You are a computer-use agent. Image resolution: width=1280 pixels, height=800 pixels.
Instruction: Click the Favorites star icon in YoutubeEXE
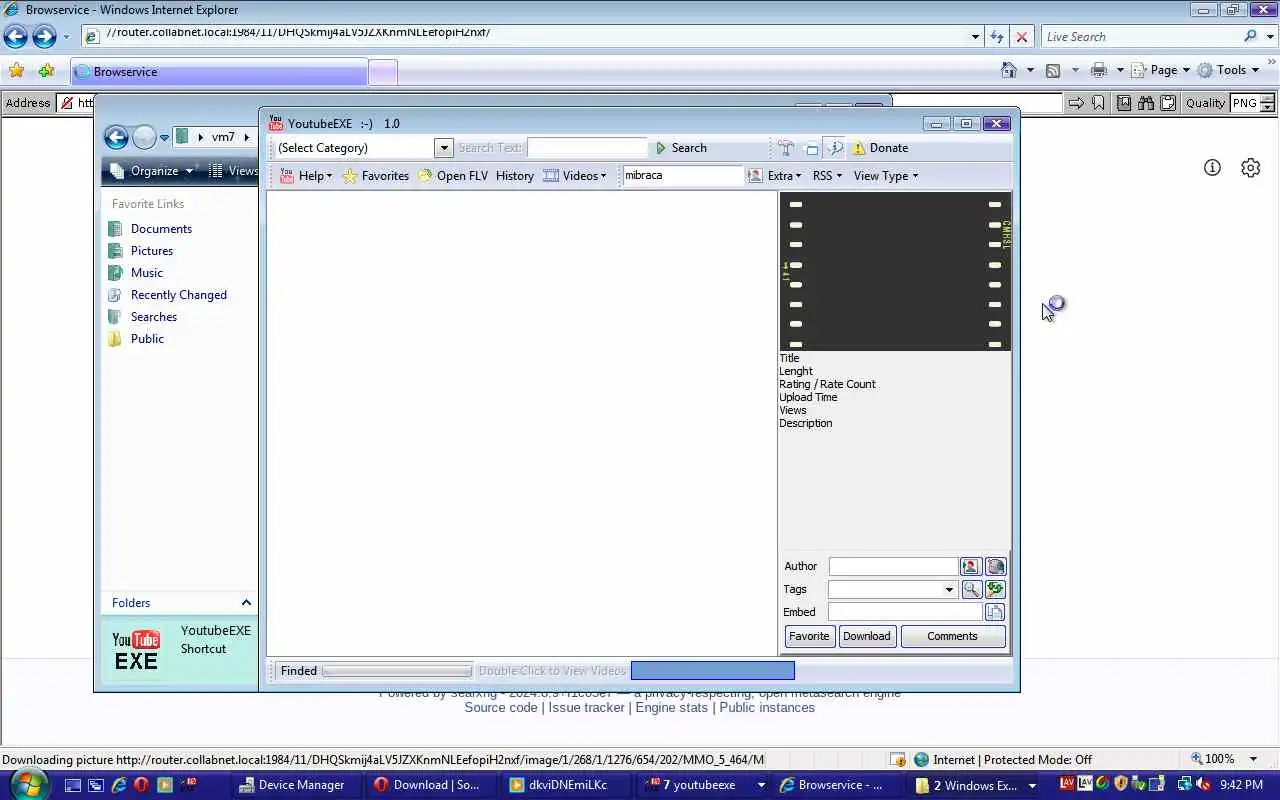pos(350,176)
